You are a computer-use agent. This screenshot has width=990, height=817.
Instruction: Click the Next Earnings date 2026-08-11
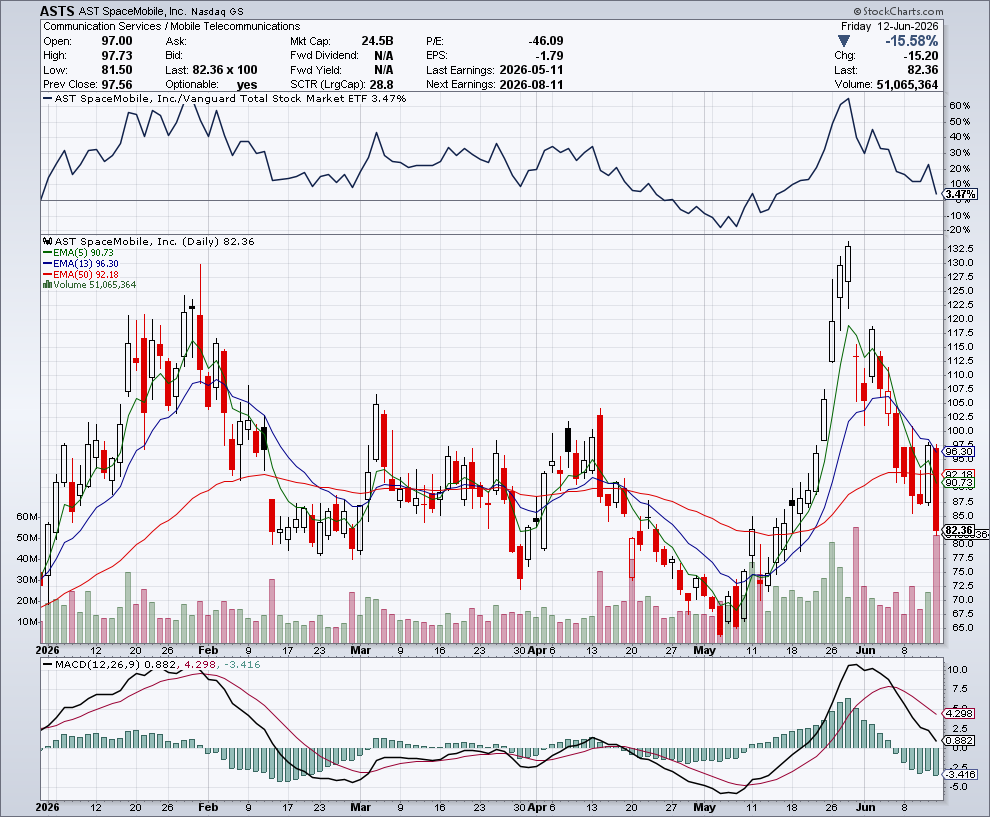[531, 85]
